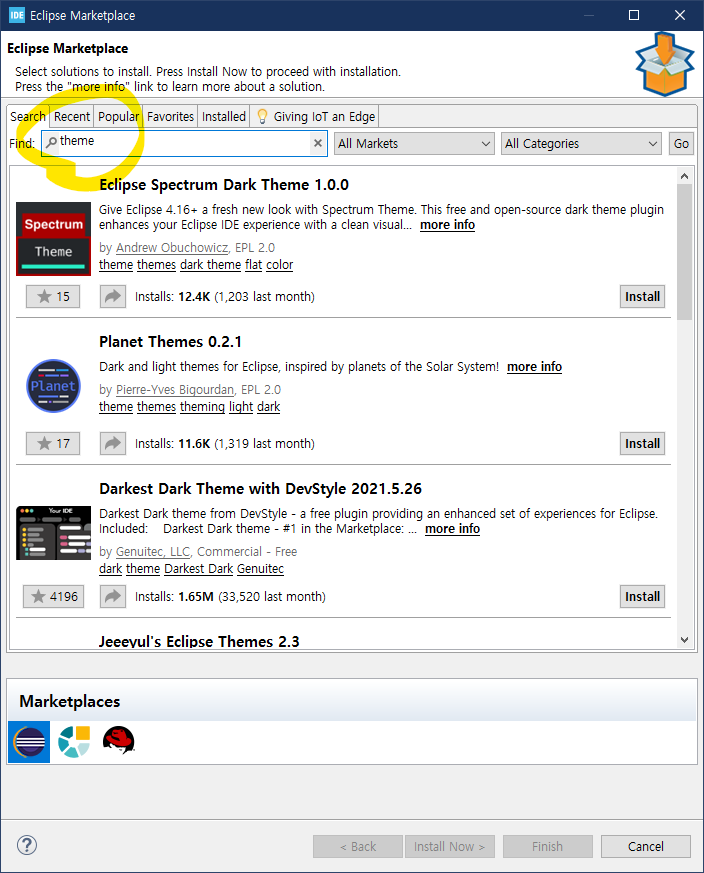This screenshot has width=704, height=873.
Task: Open the Spectrum Theme logo thumbnail
Action: coord(53,239)
